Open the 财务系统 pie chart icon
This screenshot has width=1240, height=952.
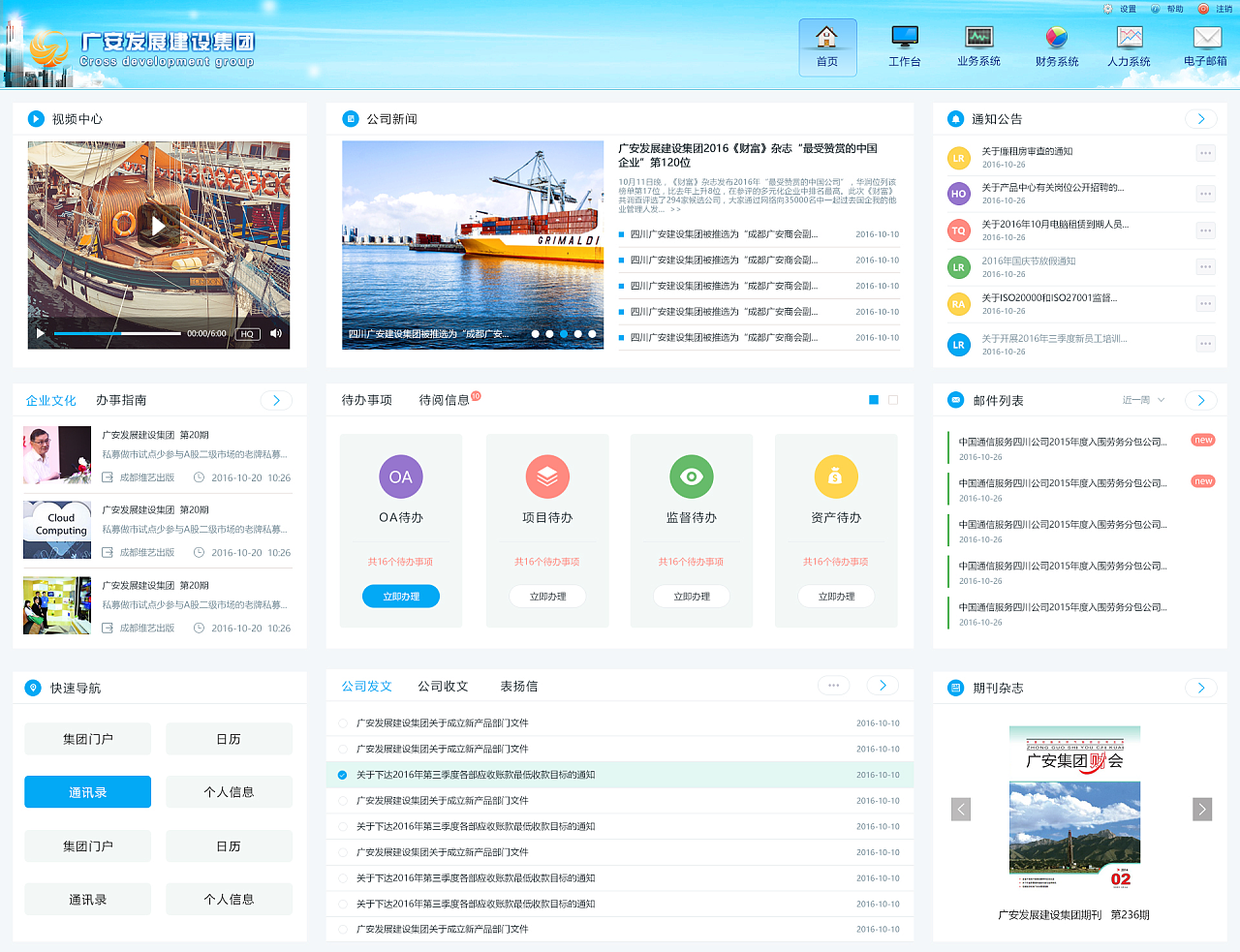coord(1056,38)
